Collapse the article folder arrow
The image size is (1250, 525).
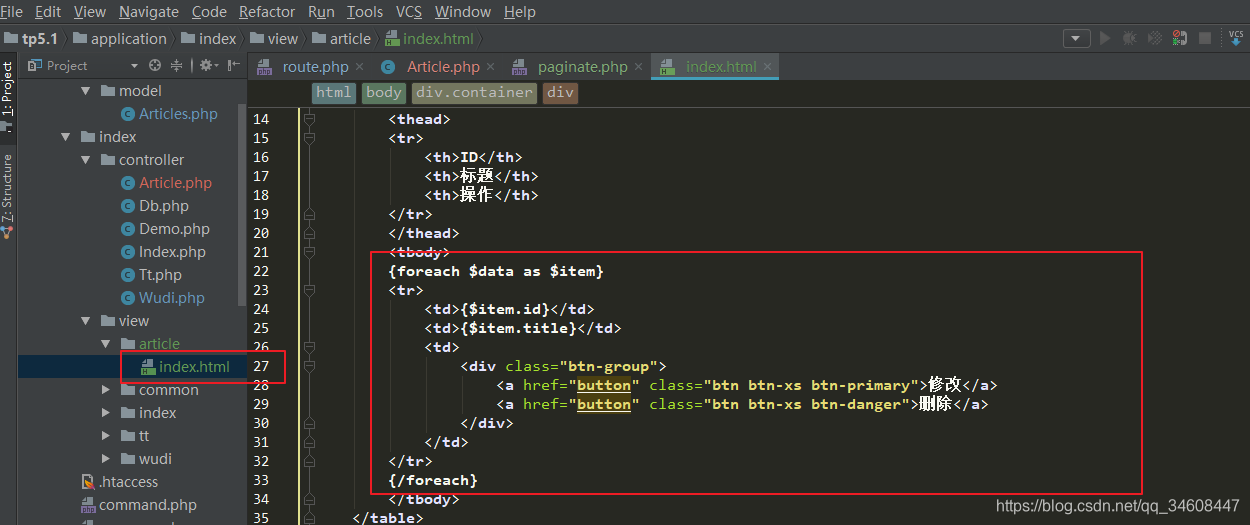[106, 344]
